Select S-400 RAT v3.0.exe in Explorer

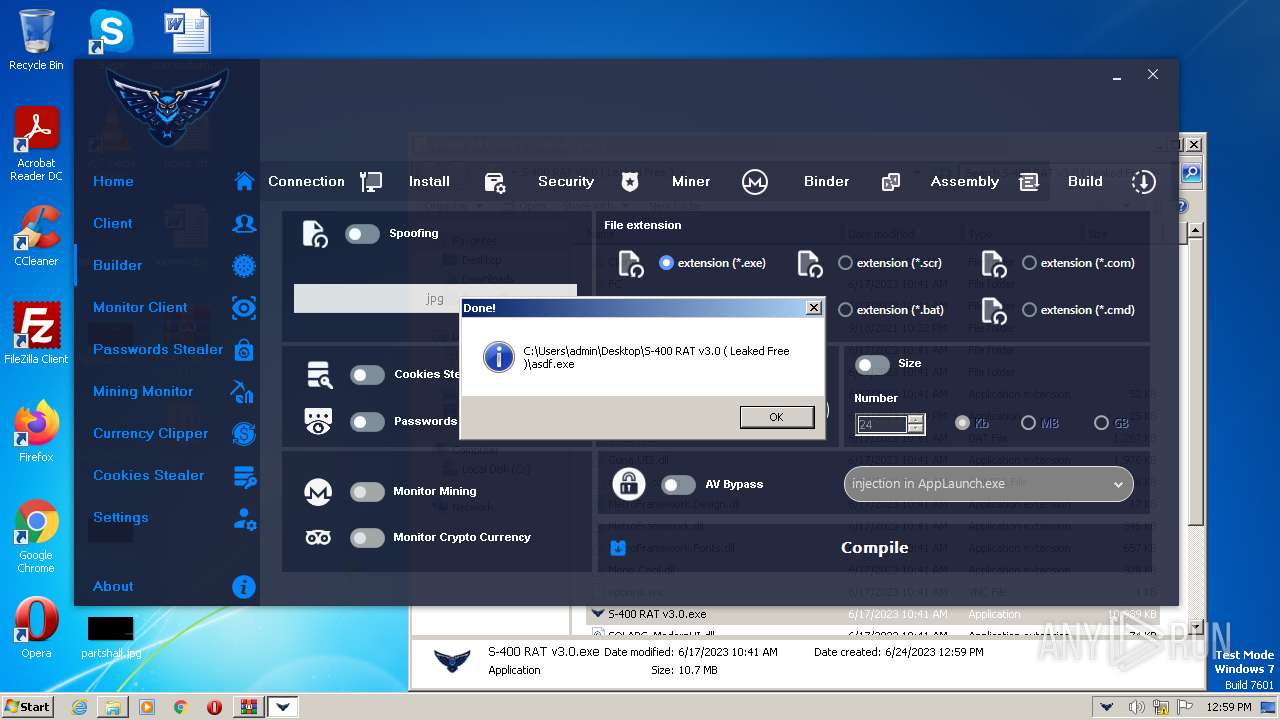pyautogui.click(x=657, y=614)
